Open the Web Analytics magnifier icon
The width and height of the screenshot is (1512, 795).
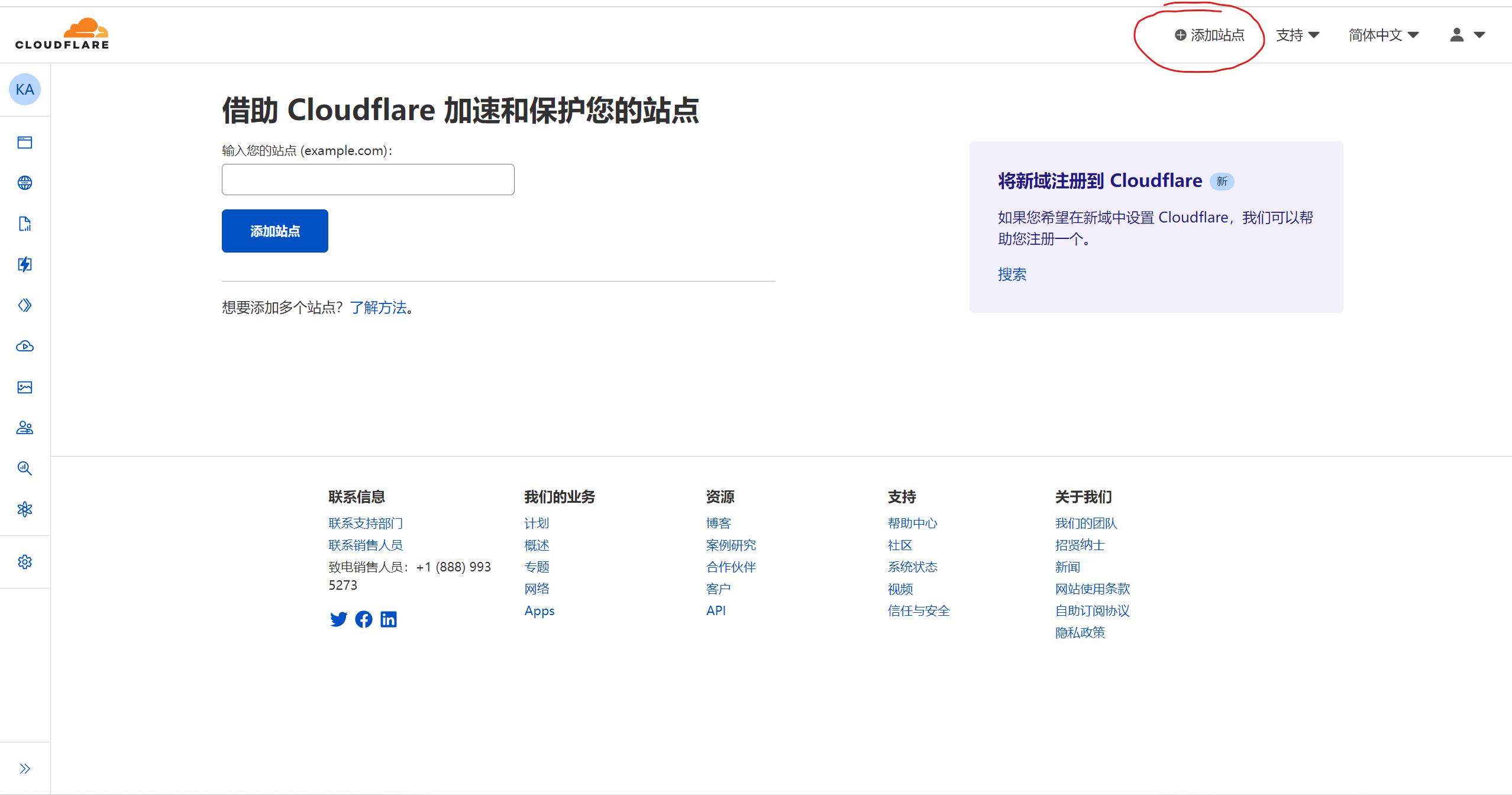(24, 468)
